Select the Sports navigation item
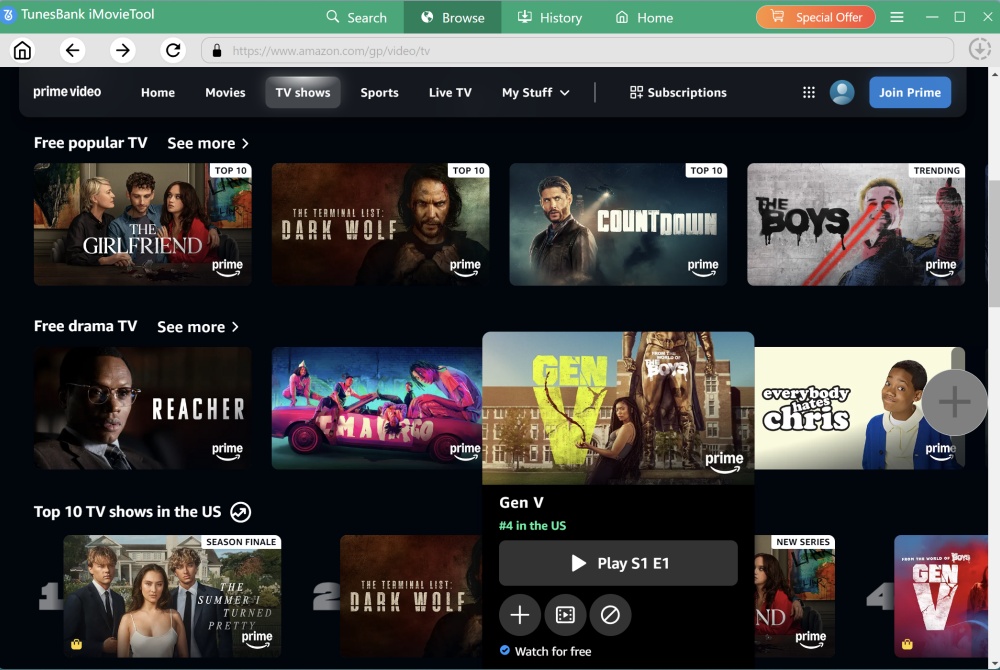This screenshot has width=1000, height=670. 379,92
